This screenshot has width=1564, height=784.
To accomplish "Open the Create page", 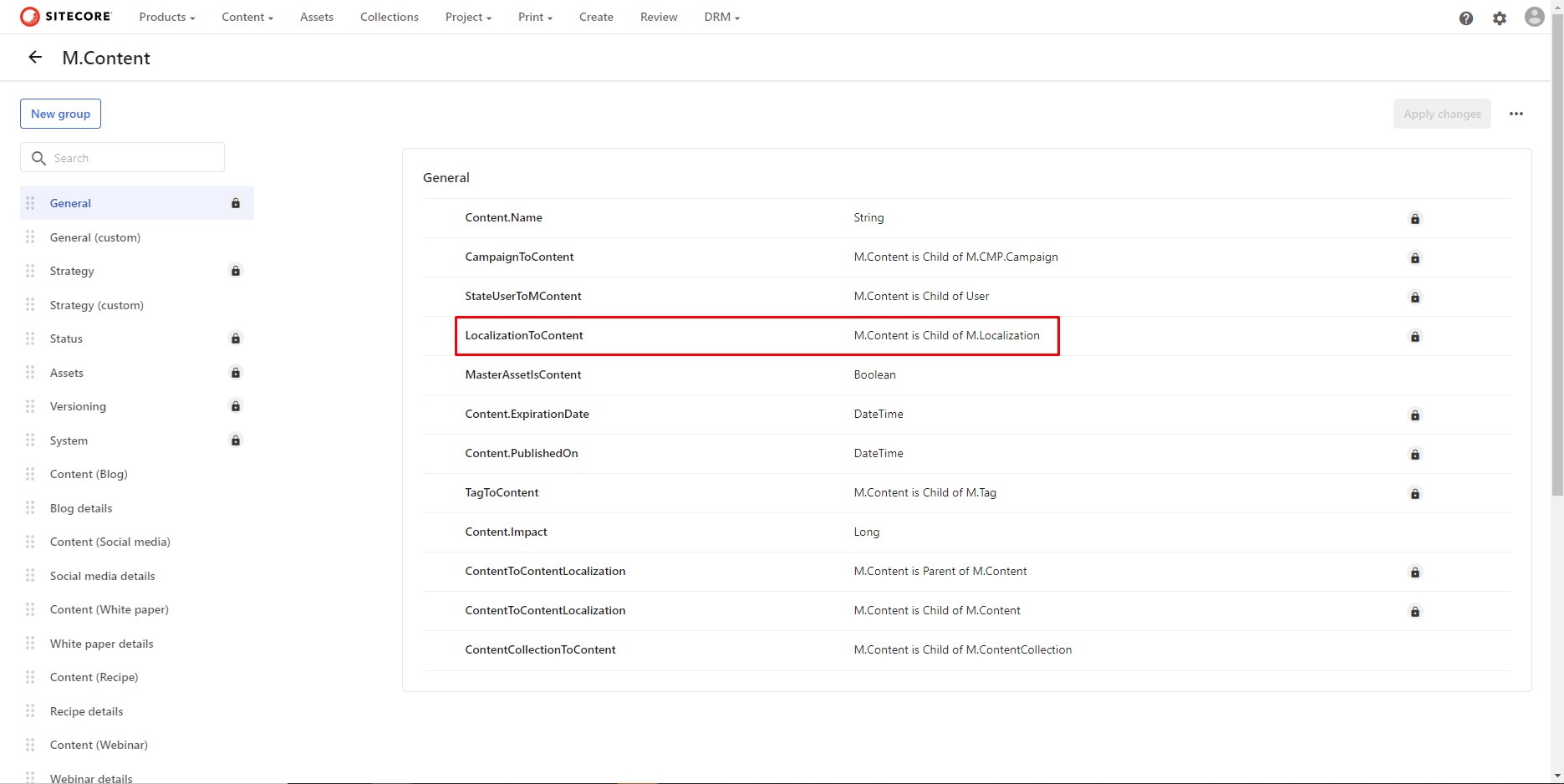I will tap(596, 17).
